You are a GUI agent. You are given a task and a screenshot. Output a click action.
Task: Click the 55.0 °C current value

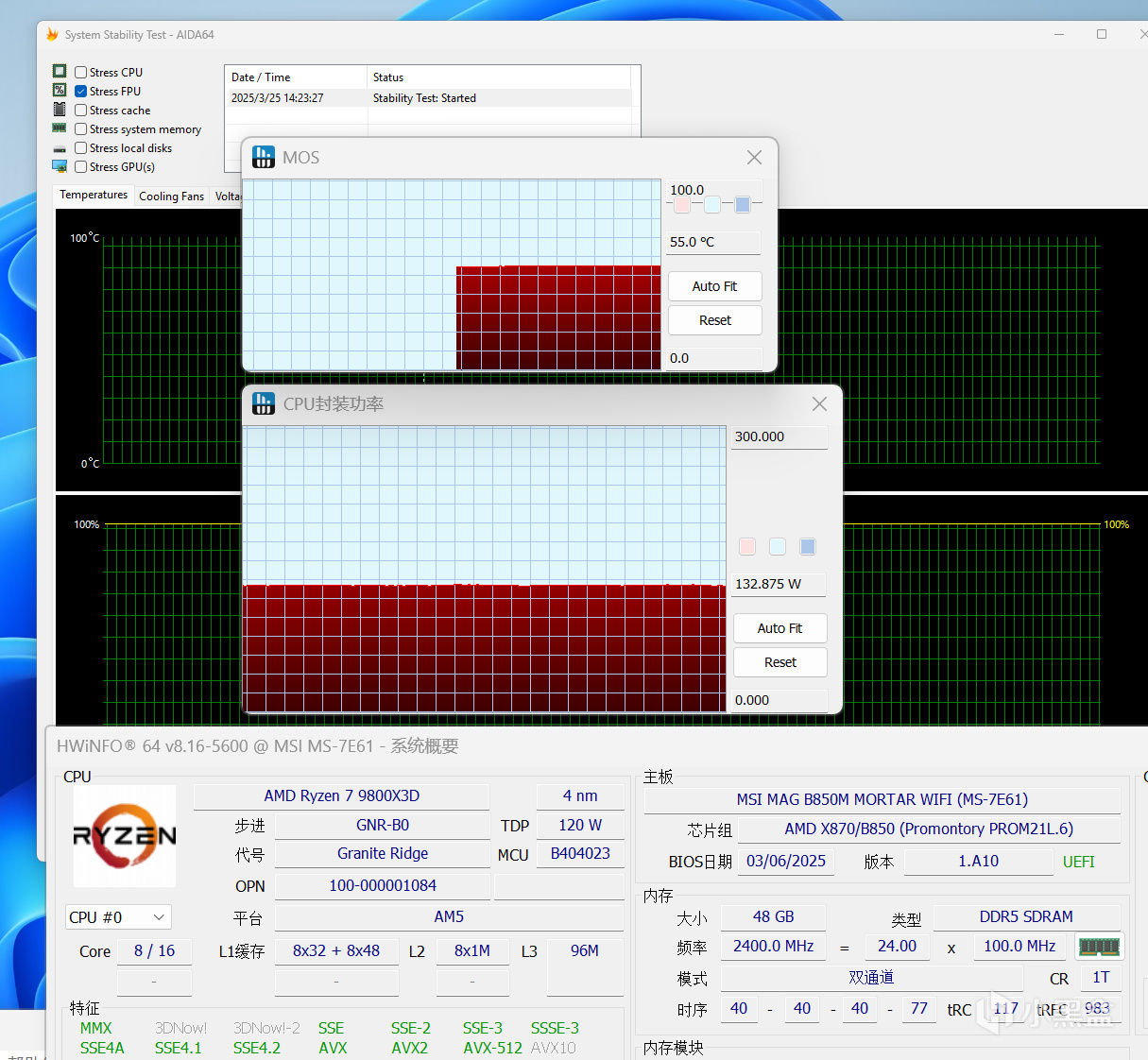[713, 242]
